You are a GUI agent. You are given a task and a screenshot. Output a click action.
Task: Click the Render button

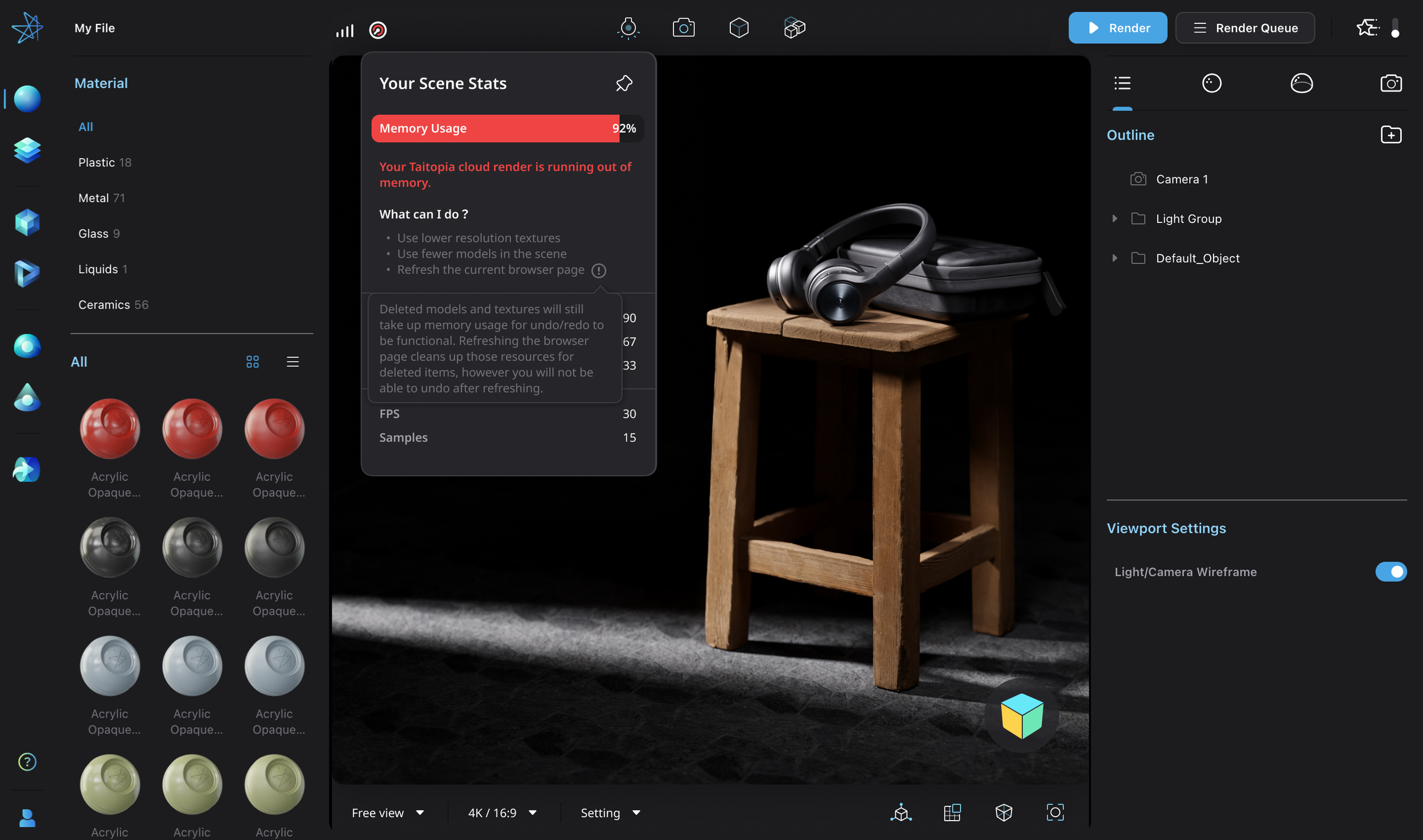pyautogui.click(x=1117, y=28)
